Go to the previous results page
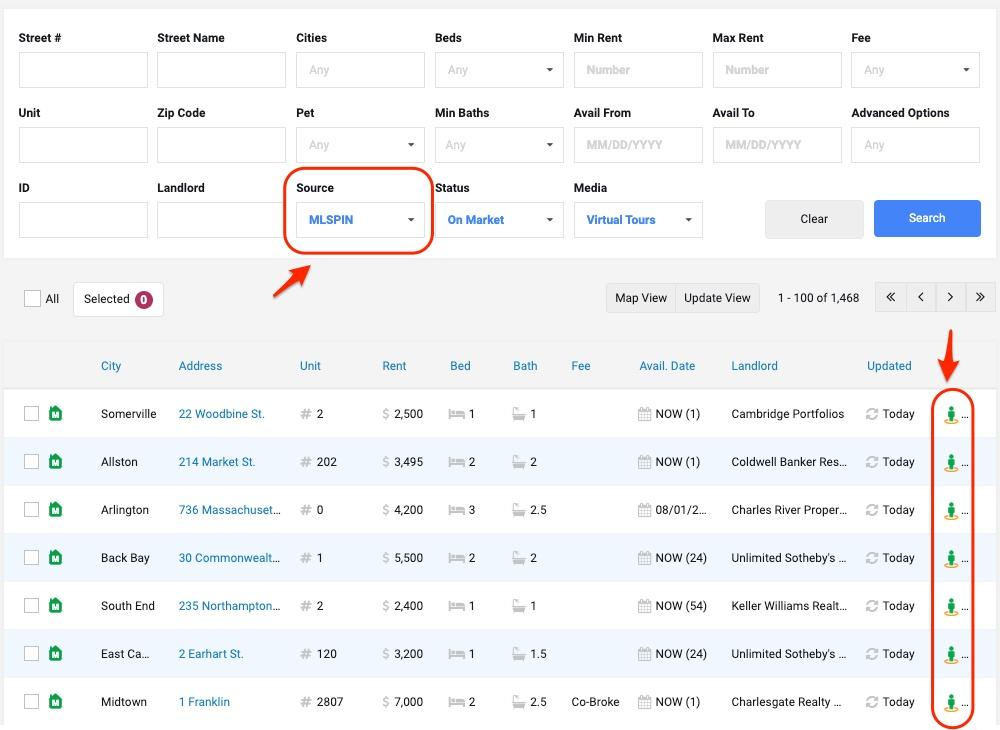This screenshot has width=1000, height=730. [x=920, y=298]
